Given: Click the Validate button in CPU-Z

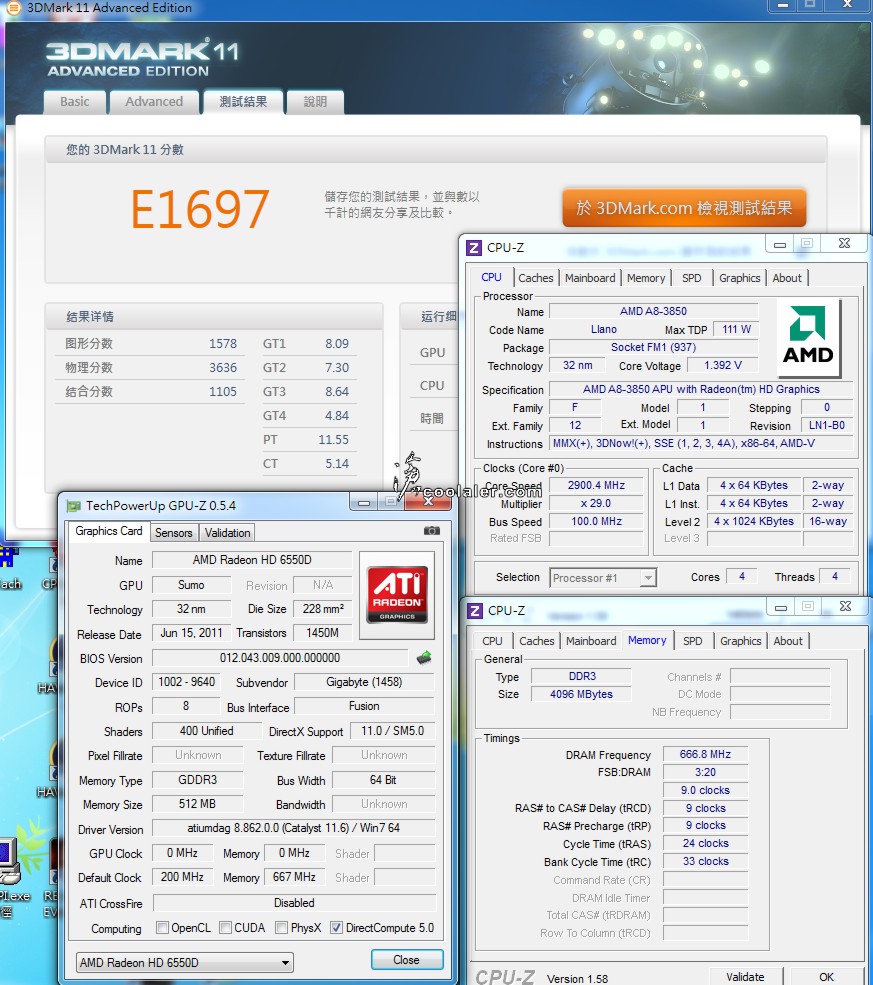Looking at the screenshot, I should pyautogui.click(x=746, y=977).
